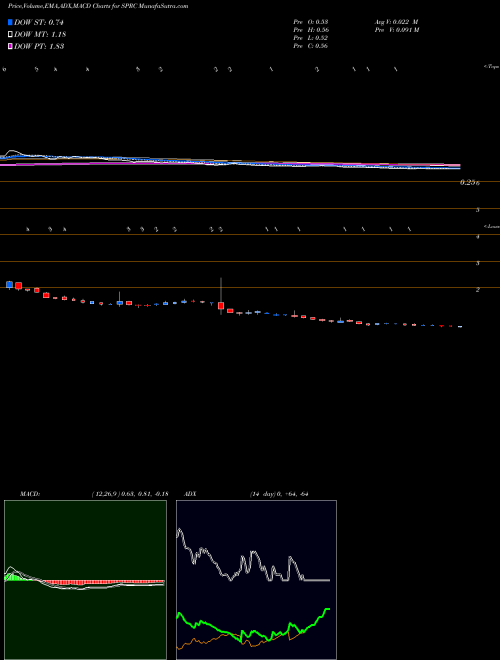Open the green MACD chart panel
Screen dimensions: 500x660
pyautogui.click(x=85, y=580)
